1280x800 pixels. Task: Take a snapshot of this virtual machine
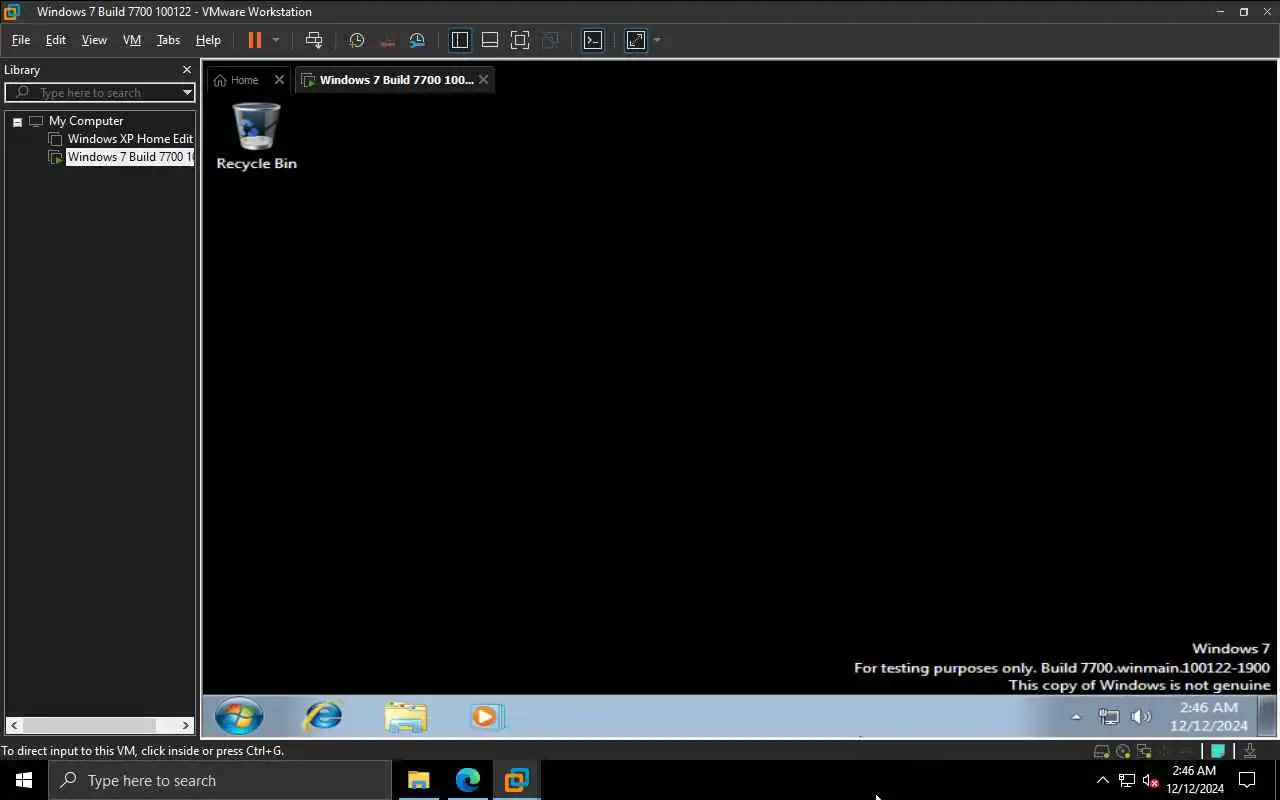357,40
